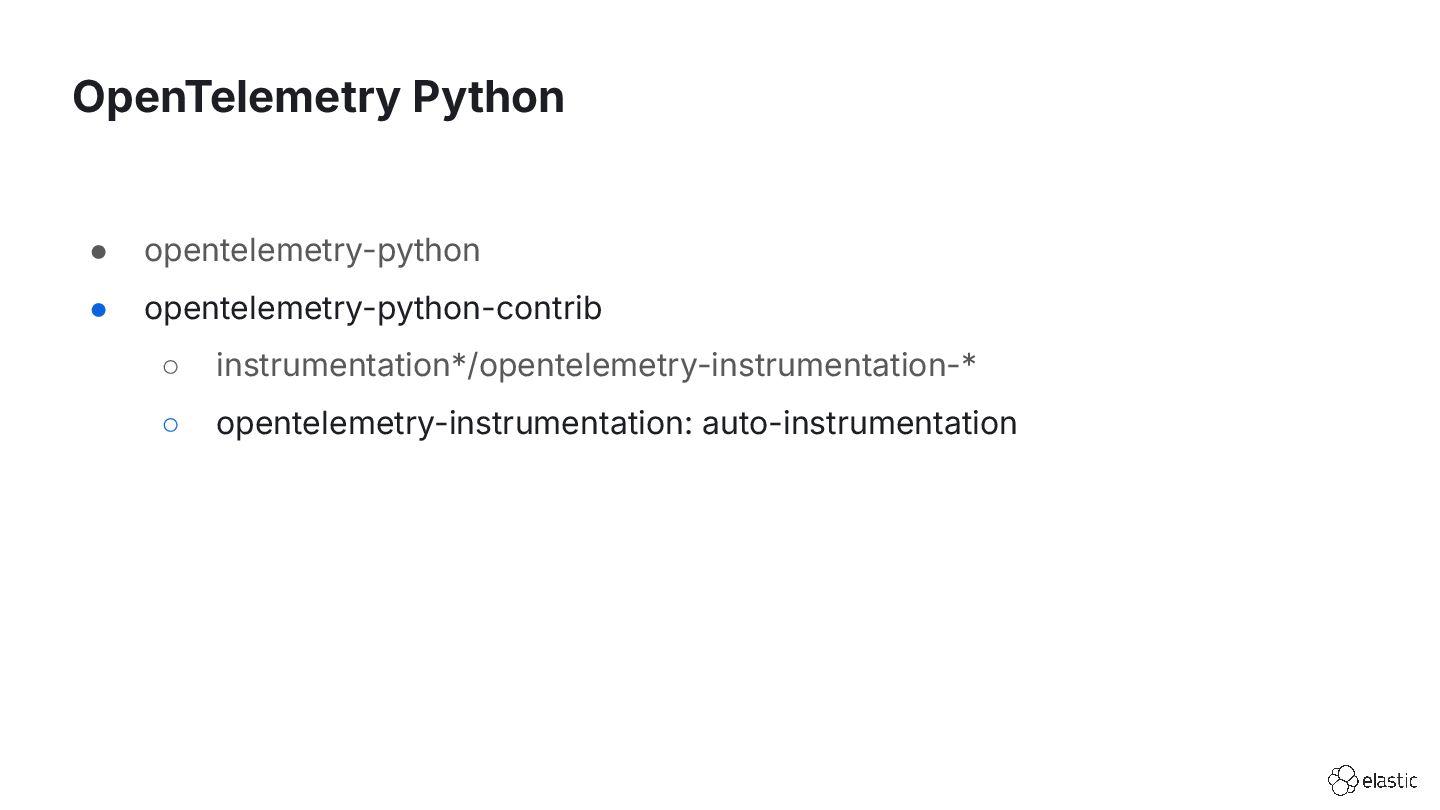Click "instrumentation*" before the slash
Image resolution: width=1440 pixels, height=810 pixels.
(341, 365)
